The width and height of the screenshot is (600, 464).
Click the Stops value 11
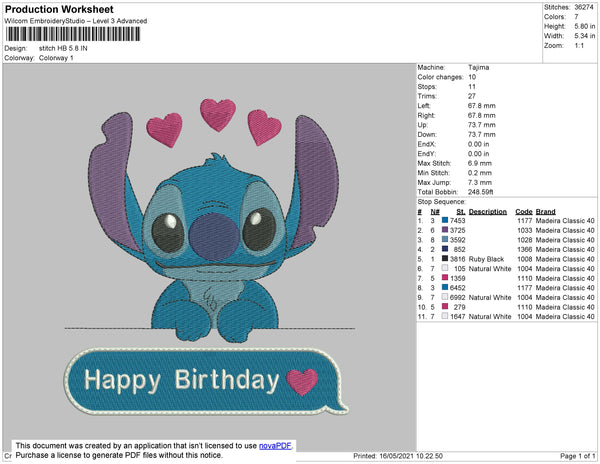[x=472, y=86]
